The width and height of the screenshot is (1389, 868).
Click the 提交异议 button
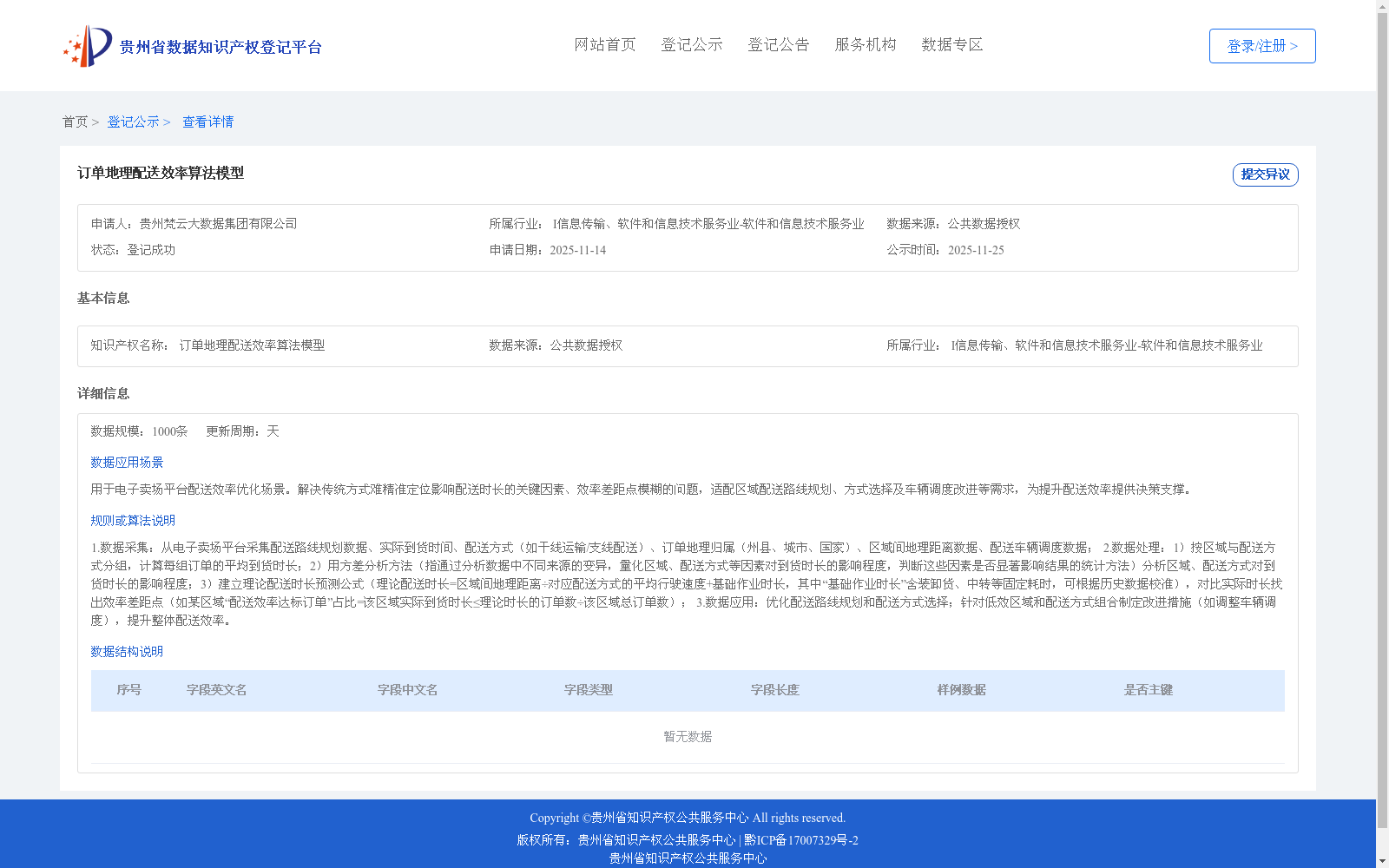(x=1266, y=174)
